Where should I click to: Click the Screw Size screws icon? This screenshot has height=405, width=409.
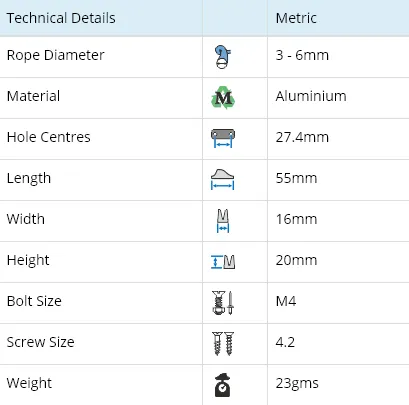(223, 344)
